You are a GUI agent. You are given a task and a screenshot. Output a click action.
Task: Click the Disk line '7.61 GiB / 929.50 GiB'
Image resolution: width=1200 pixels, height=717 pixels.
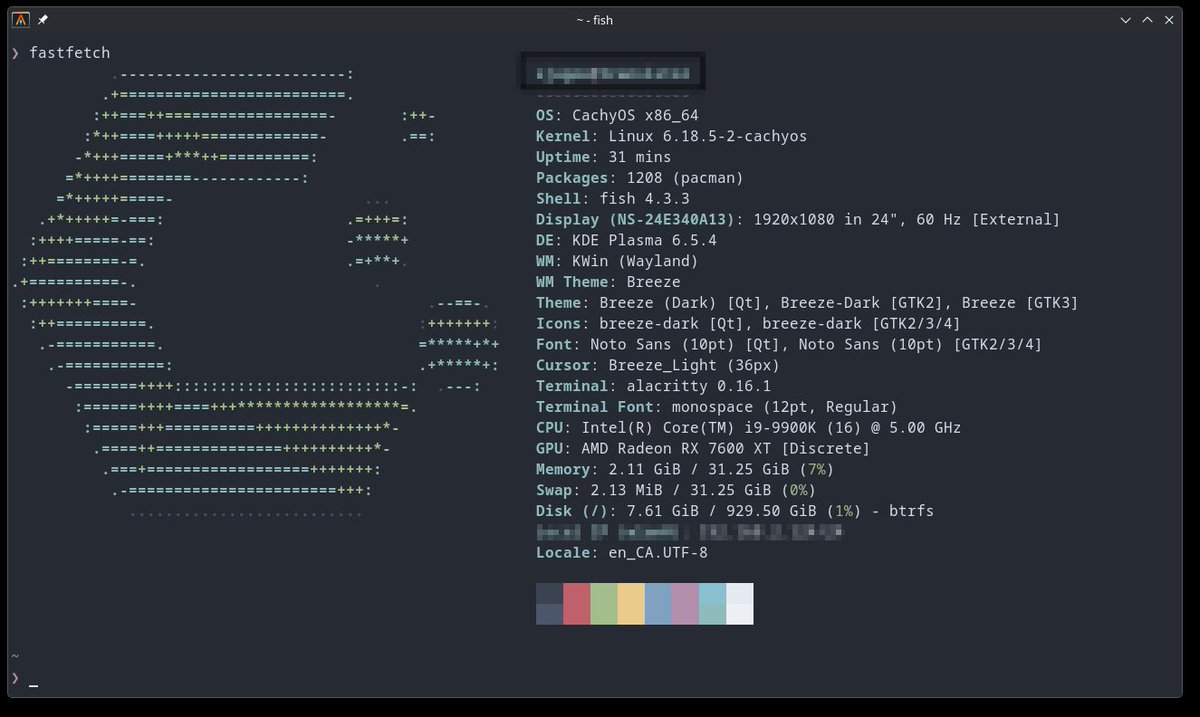pyautogui.click(x=735, y=511)
